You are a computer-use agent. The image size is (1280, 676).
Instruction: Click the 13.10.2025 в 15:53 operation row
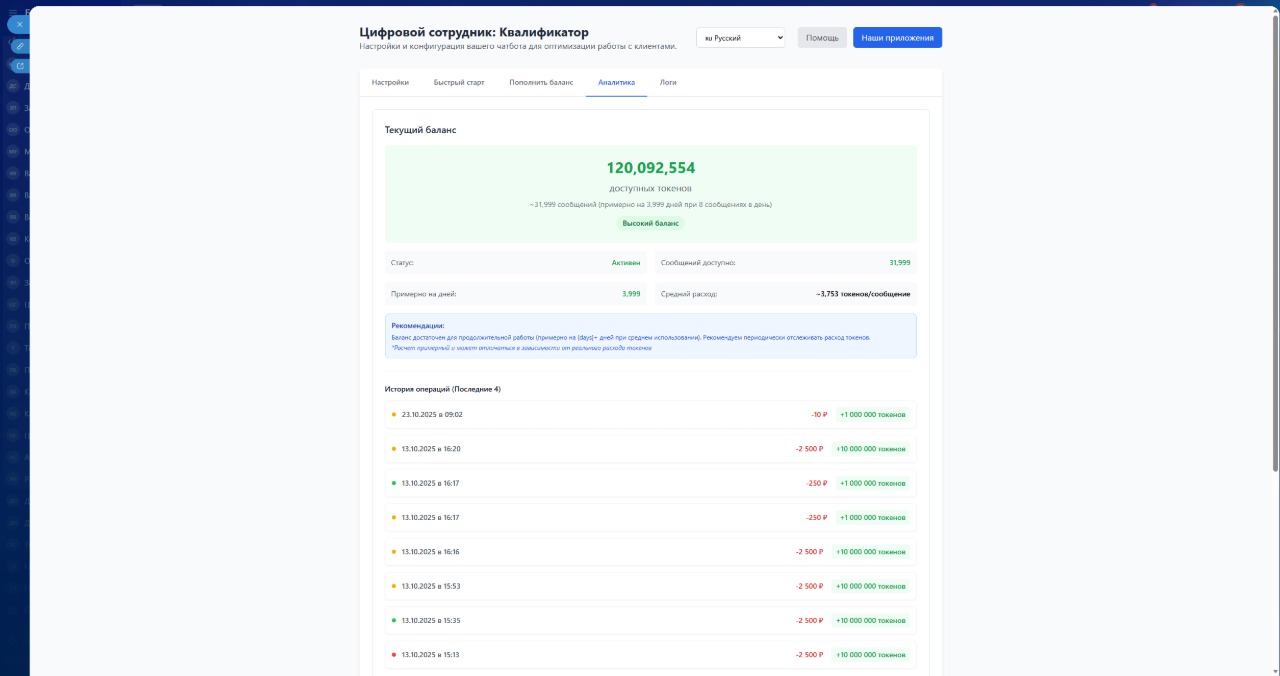(600, 586)
